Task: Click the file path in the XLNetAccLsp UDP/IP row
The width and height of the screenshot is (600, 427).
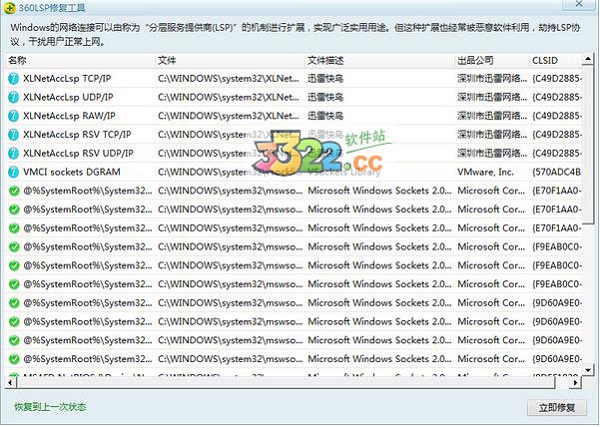Action: [228, 98]
